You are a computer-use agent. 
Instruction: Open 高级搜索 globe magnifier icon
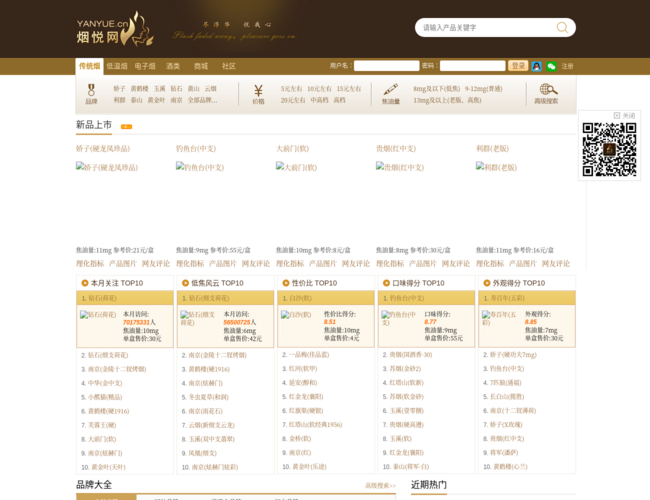[548, 89]
